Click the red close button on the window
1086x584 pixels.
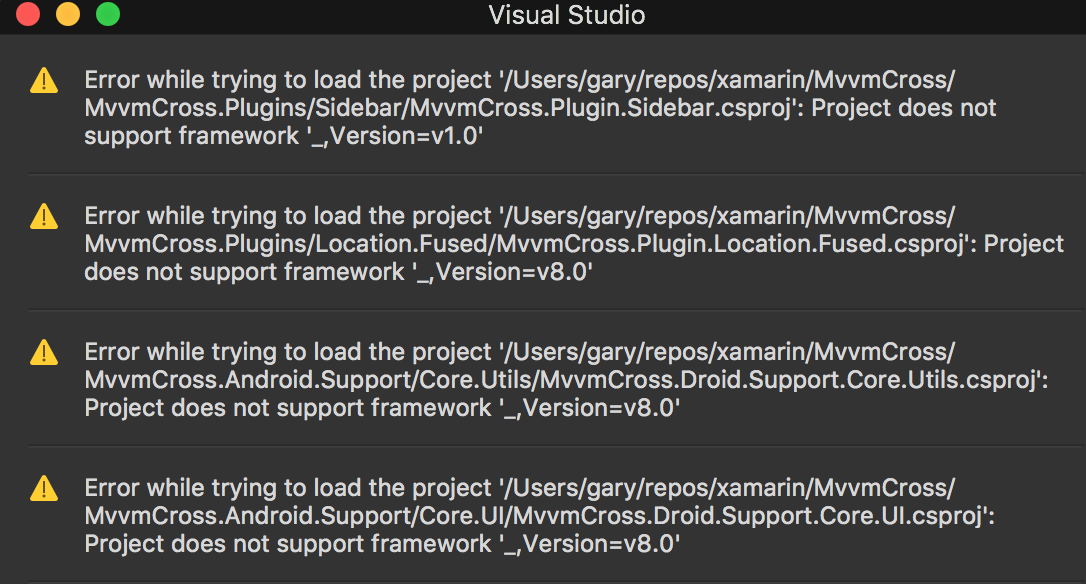coord(28,15)
